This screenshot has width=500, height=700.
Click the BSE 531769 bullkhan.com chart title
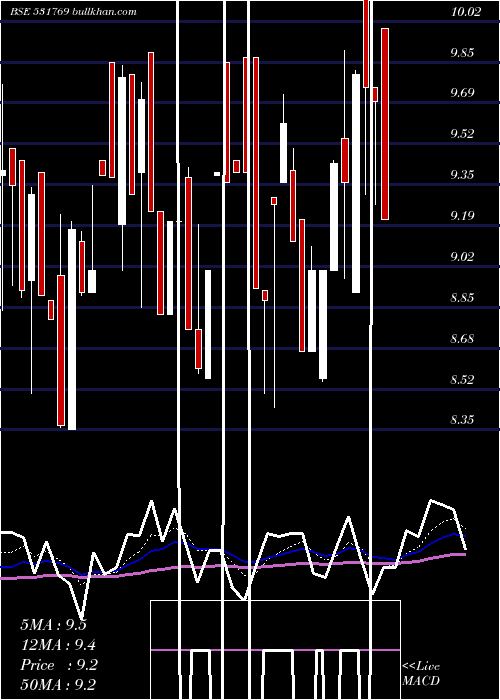[73, 12]
